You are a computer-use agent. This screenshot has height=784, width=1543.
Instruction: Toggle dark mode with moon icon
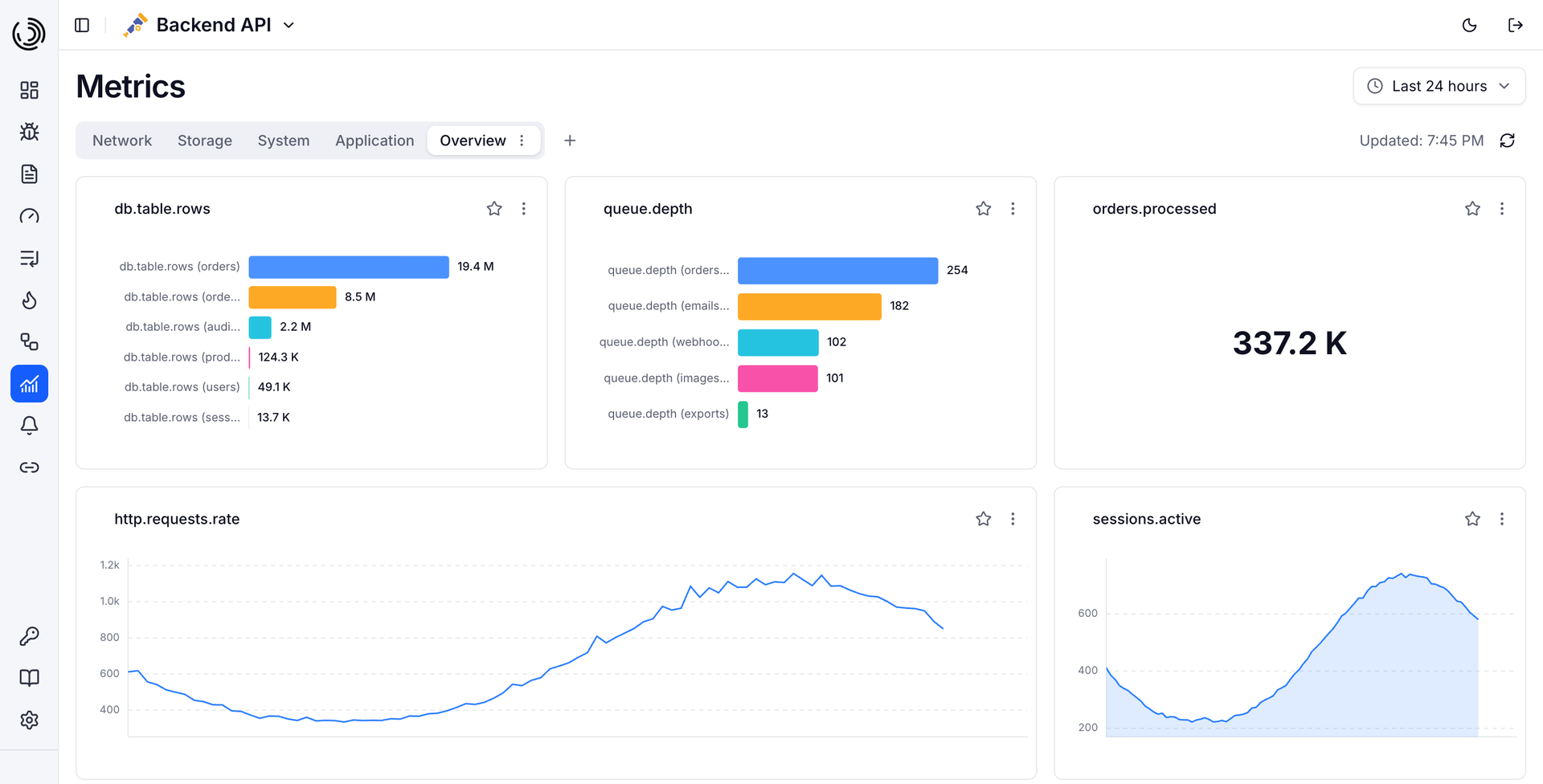coord(1469,25)
